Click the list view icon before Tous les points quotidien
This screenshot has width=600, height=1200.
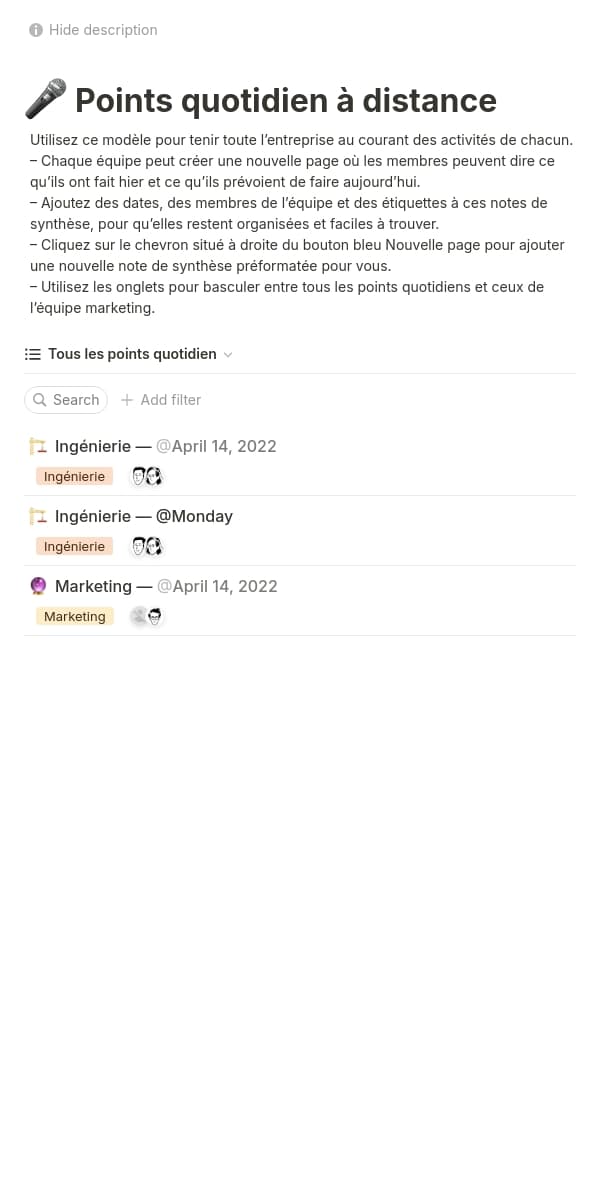(x=32, y=353)
